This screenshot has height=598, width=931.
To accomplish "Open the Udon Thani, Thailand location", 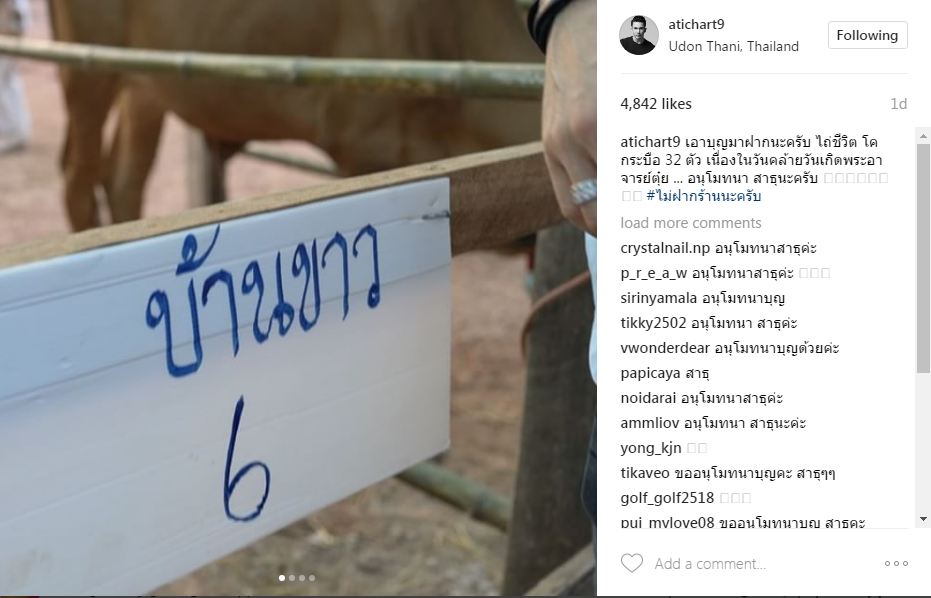I will point(733,46).
